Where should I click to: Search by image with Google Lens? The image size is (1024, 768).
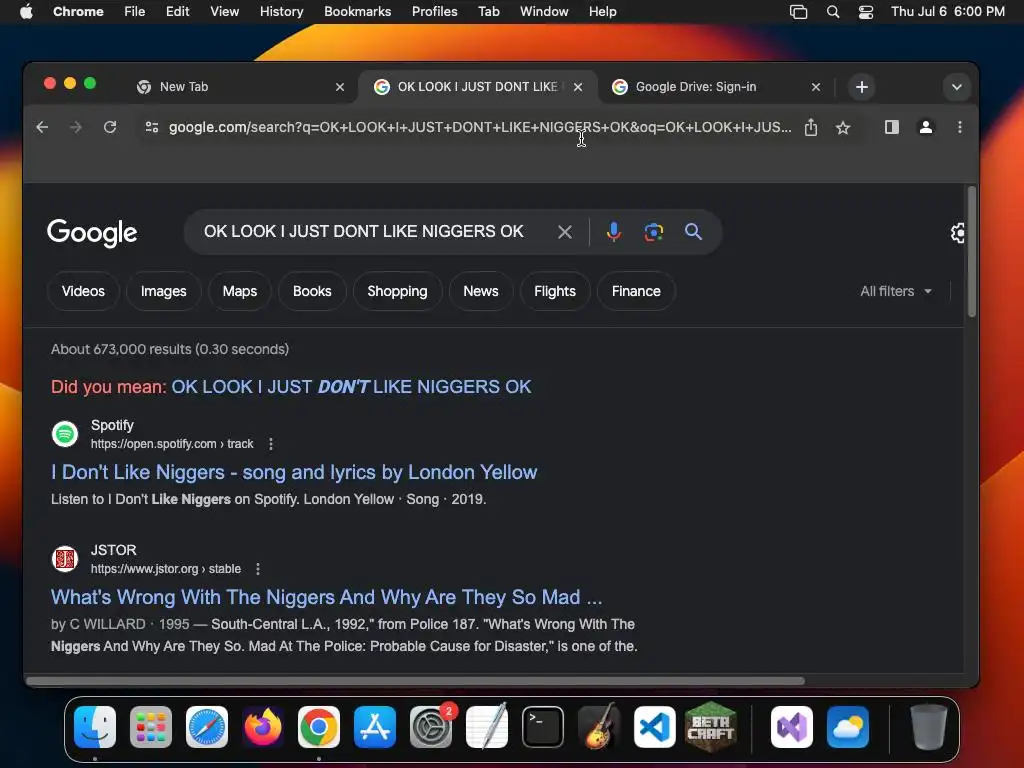click(x=653, y=232)
